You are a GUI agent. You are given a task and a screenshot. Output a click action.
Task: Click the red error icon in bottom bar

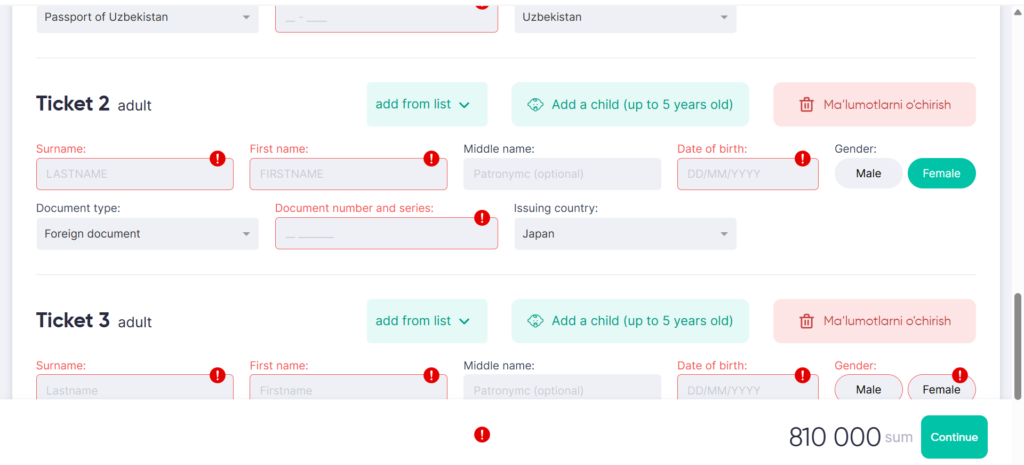coord(482,434)
